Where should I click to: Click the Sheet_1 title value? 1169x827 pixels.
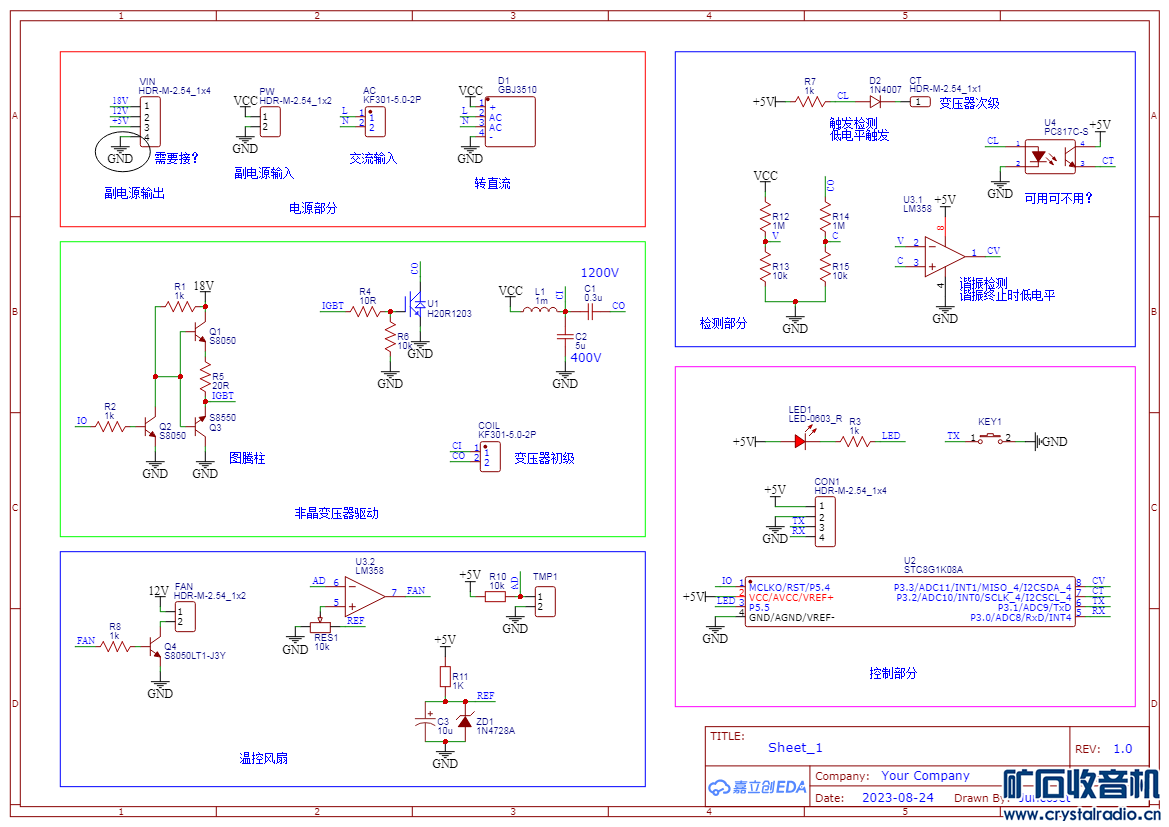pyautogui.click(x=795, y=747)
